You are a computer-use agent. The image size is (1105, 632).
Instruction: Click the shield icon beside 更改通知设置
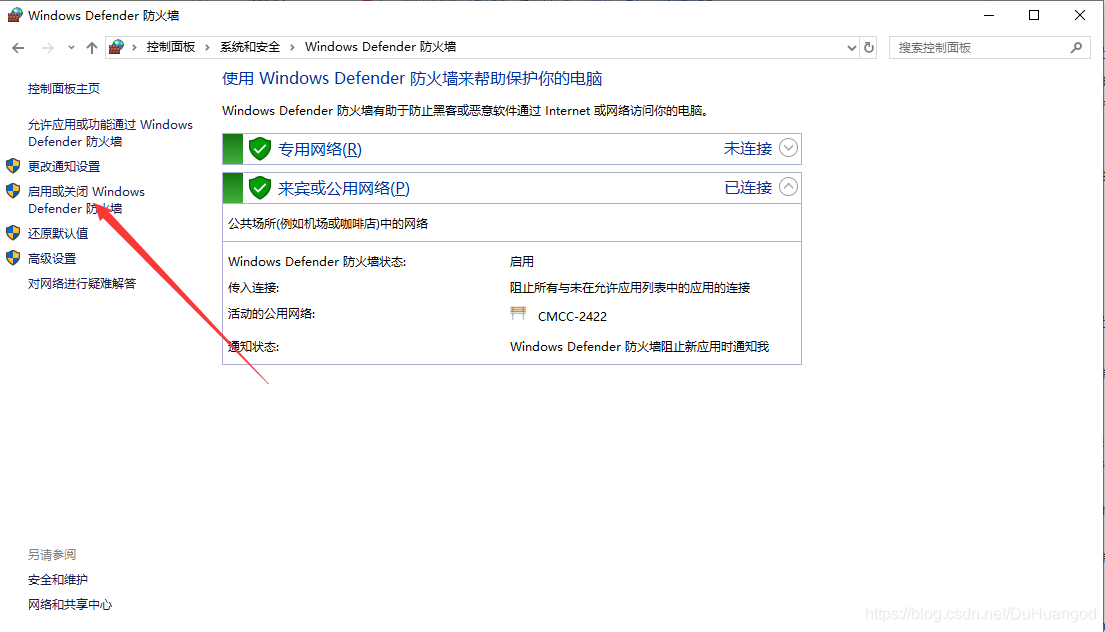pyautogui.click(x=13, y=166)
